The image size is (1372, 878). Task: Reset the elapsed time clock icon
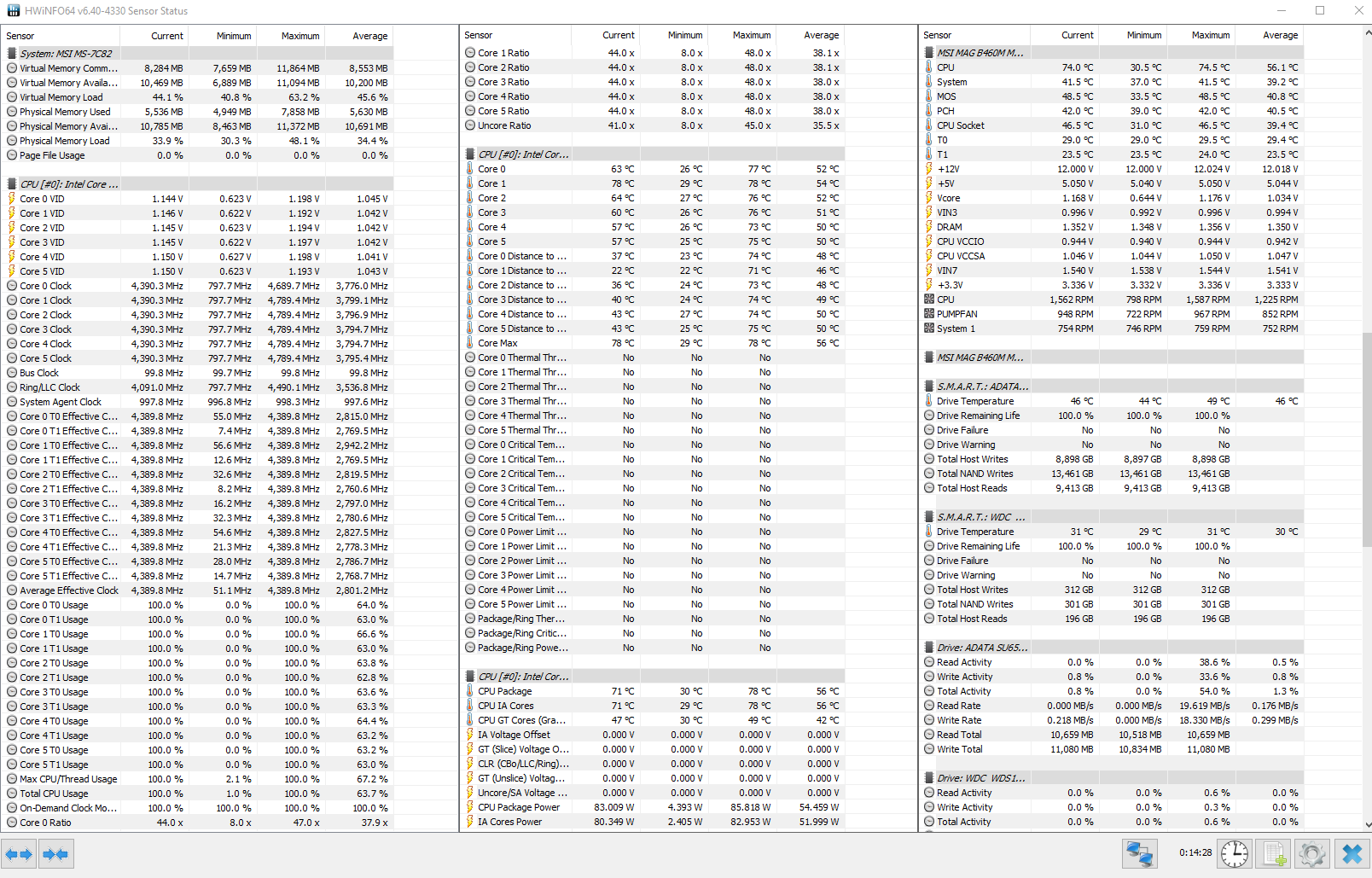1234,853
